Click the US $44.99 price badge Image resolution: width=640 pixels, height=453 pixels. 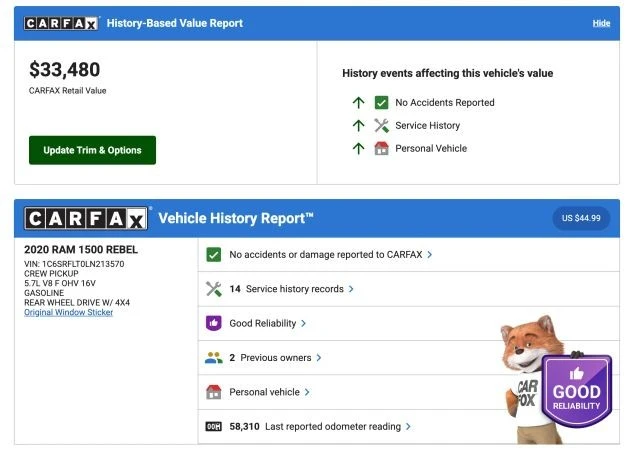(x=581, y=218)
